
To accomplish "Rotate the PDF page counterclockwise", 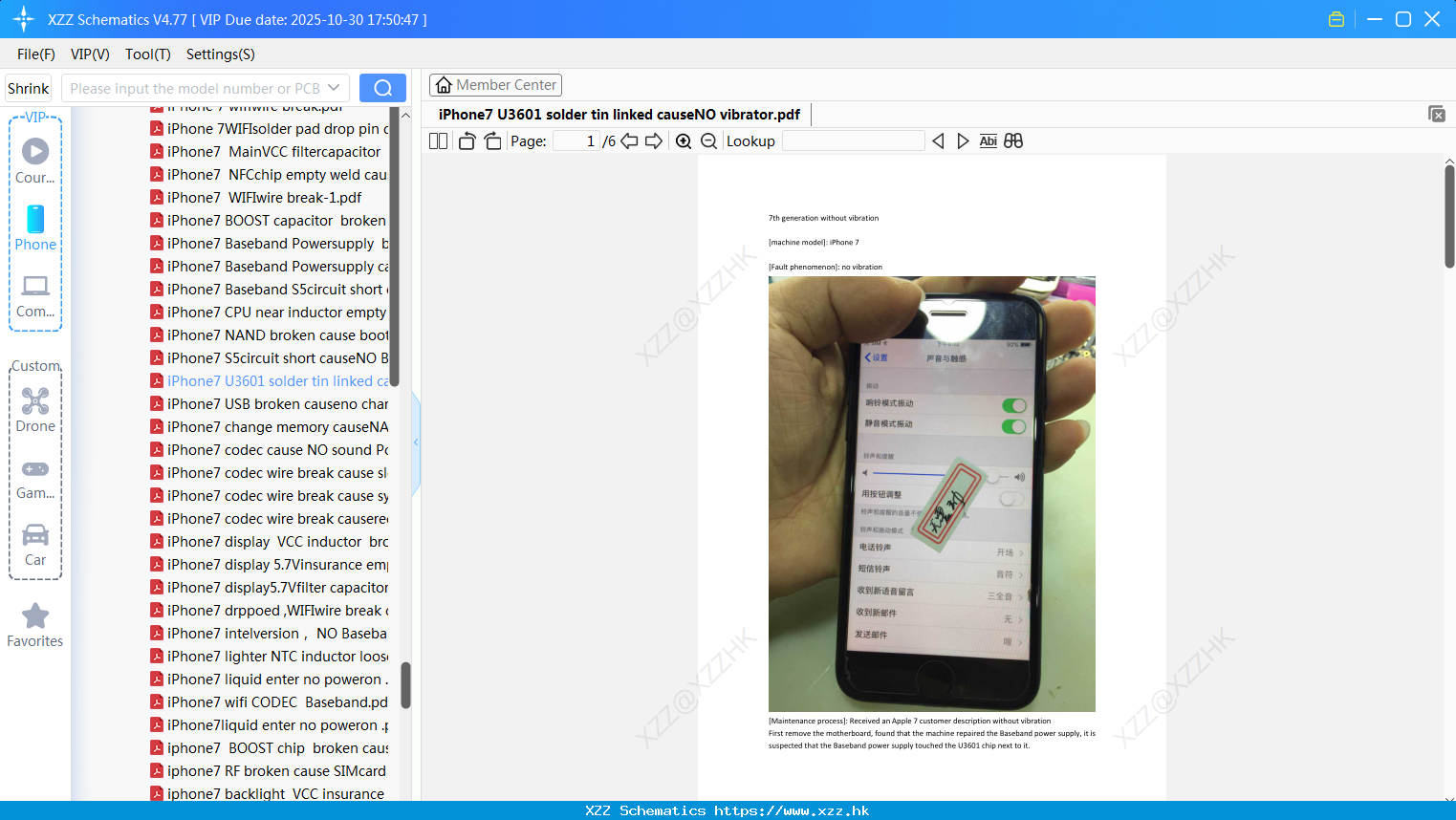I will pos(467,141).
